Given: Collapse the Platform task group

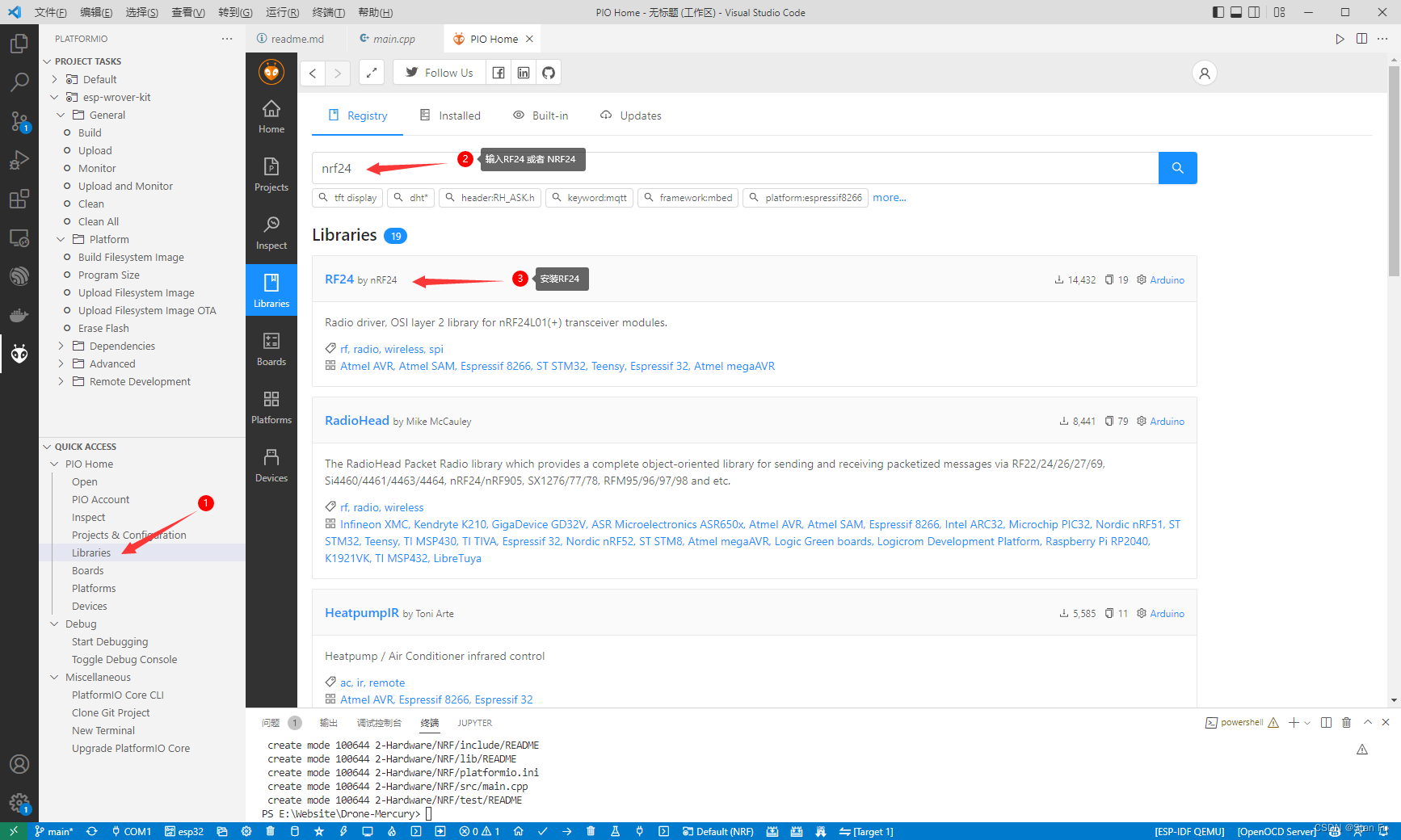Looking at the screenshot, I should (x=61, y=239).
